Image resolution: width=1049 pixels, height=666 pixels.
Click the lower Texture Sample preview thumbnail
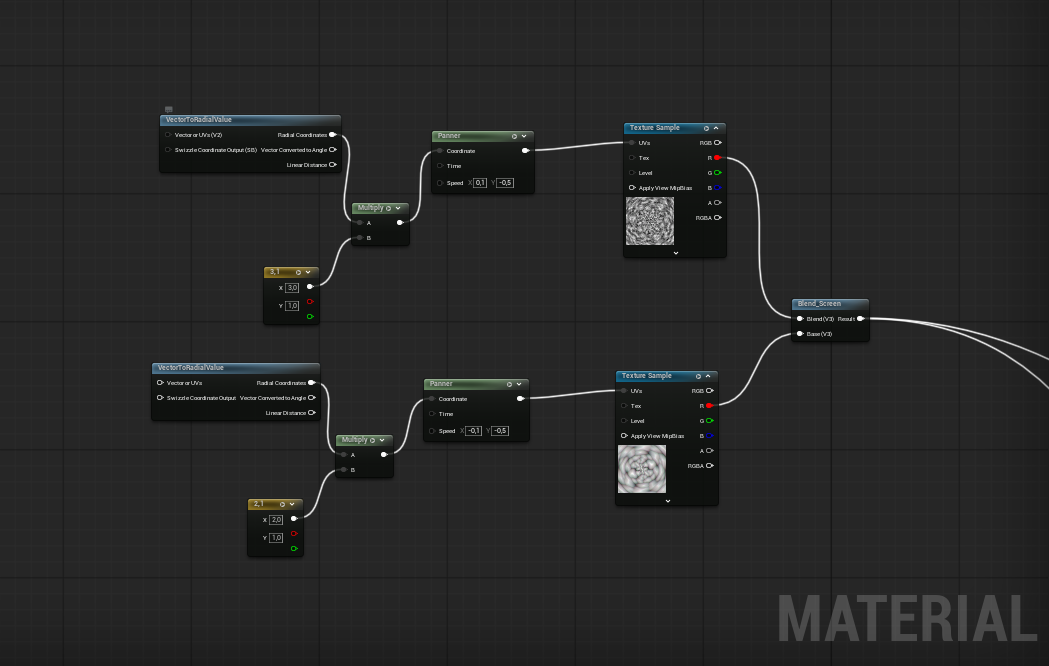(642, 469)
